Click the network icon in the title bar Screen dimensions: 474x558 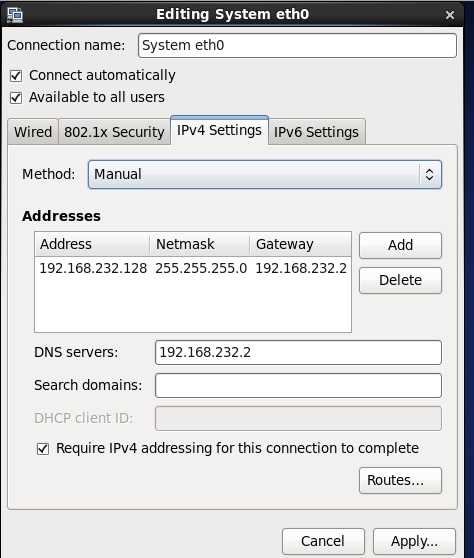click(x=15, y=15)
